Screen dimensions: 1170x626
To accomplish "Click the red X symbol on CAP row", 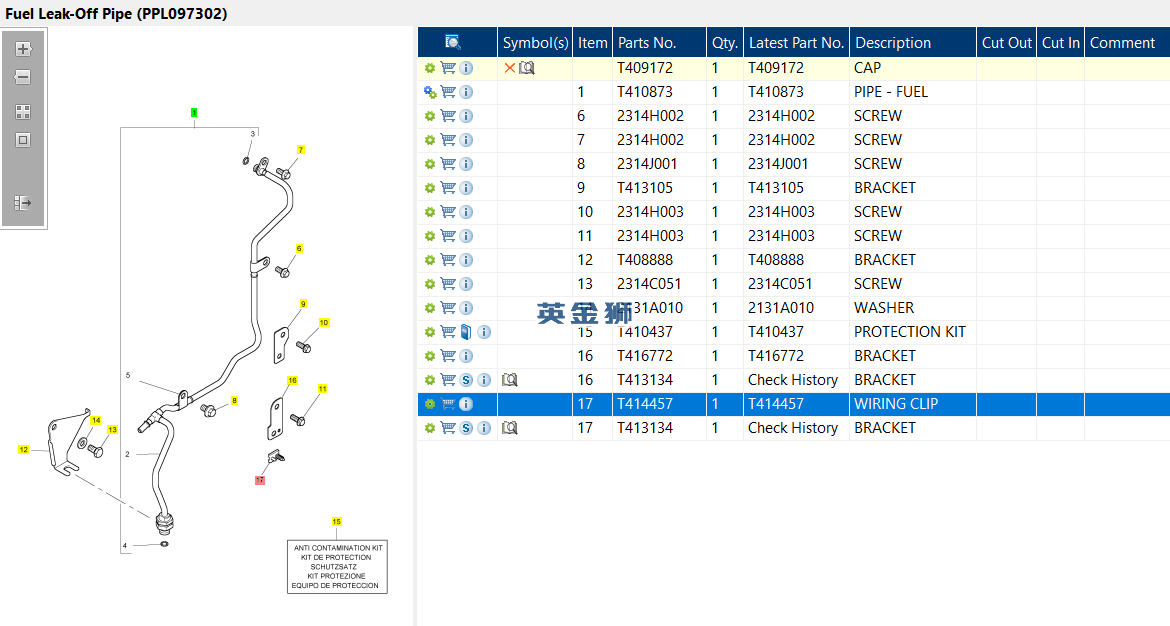I will coord(510,68).
